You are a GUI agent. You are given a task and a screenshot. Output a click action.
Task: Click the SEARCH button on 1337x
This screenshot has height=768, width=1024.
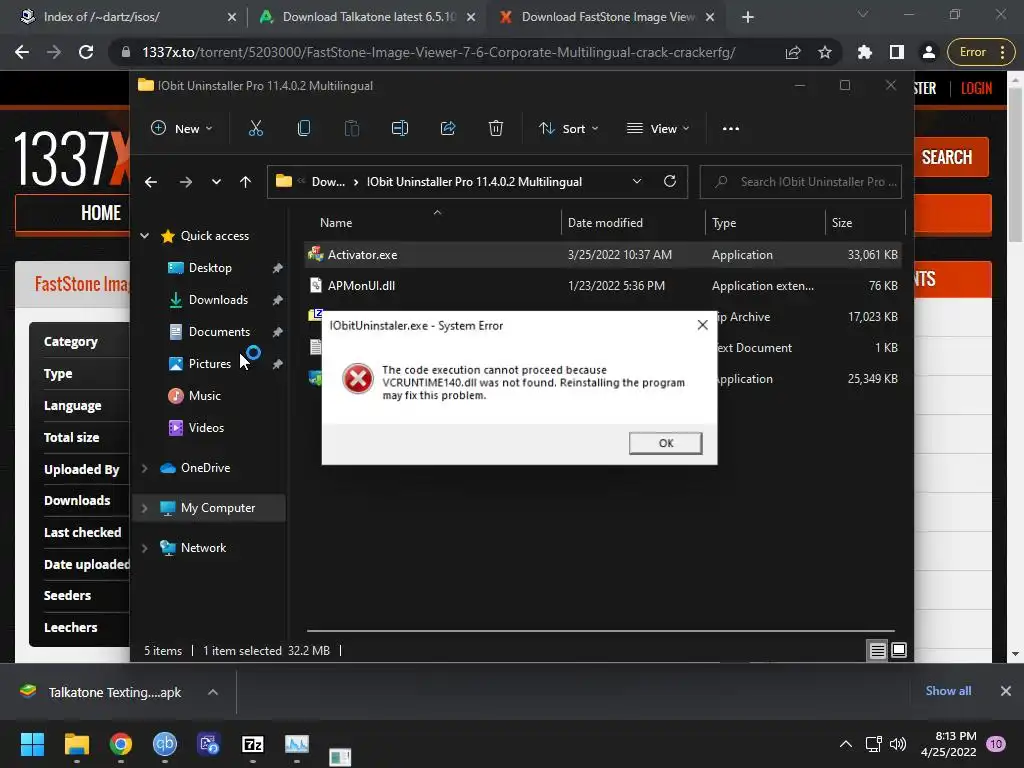tap(947, 157)
